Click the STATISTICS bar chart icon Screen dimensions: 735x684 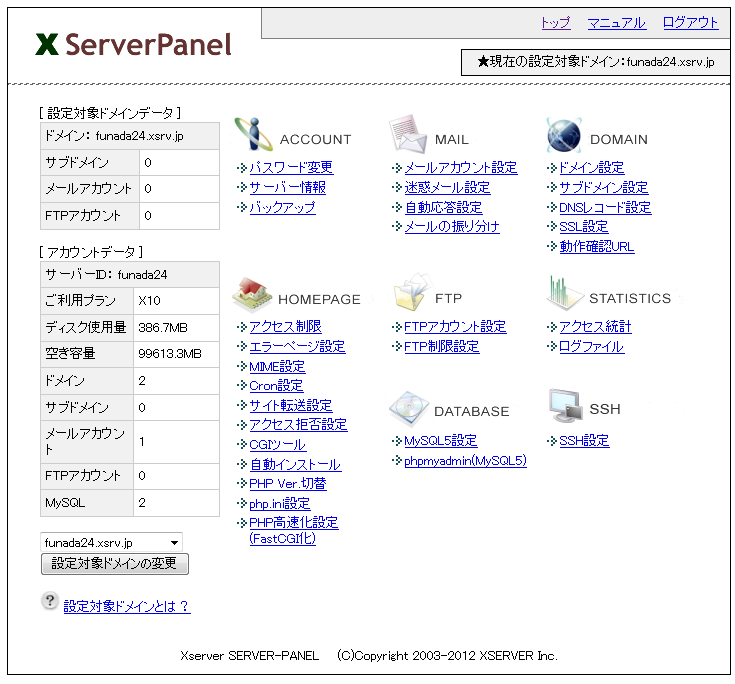pos(564,293)
